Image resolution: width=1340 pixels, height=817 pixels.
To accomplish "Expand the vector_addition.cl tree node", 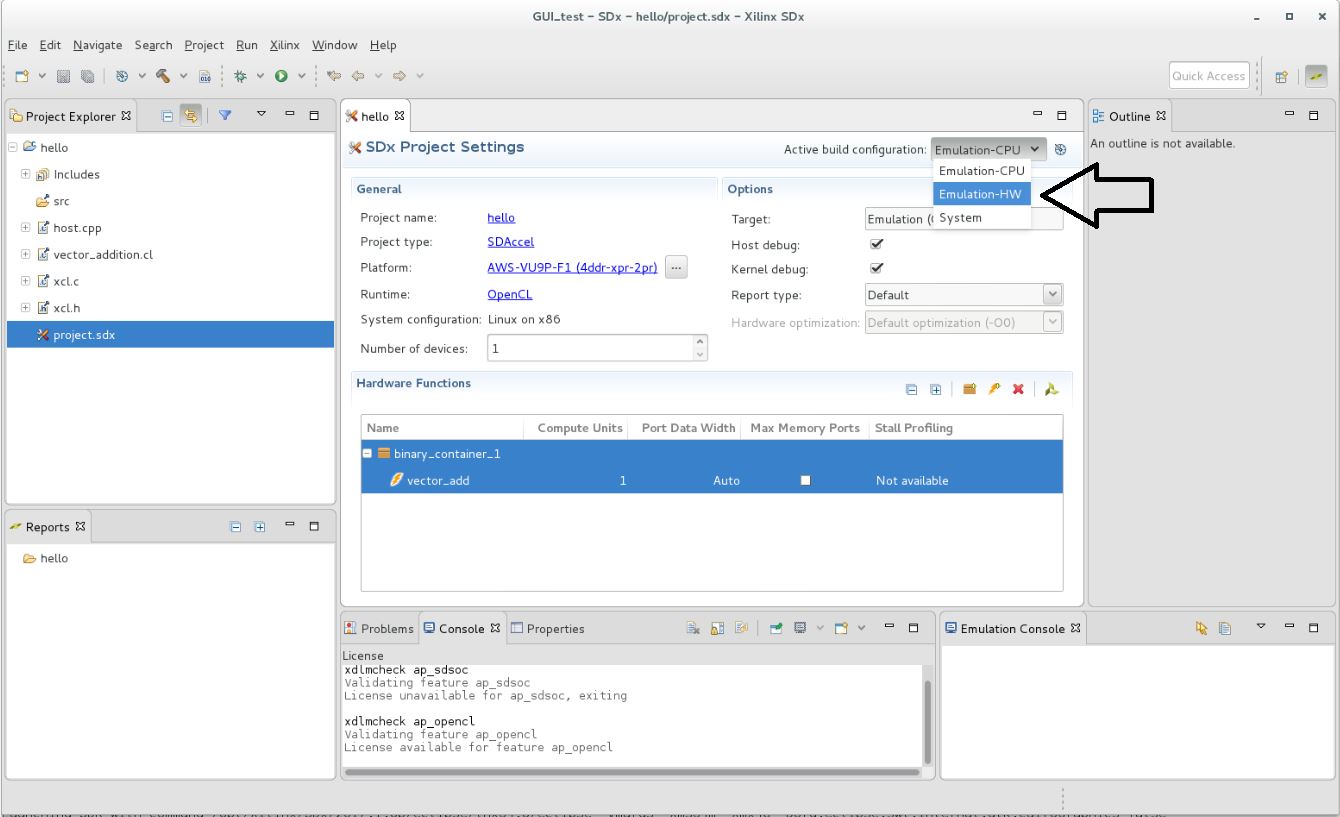I will tap(26, 254).
